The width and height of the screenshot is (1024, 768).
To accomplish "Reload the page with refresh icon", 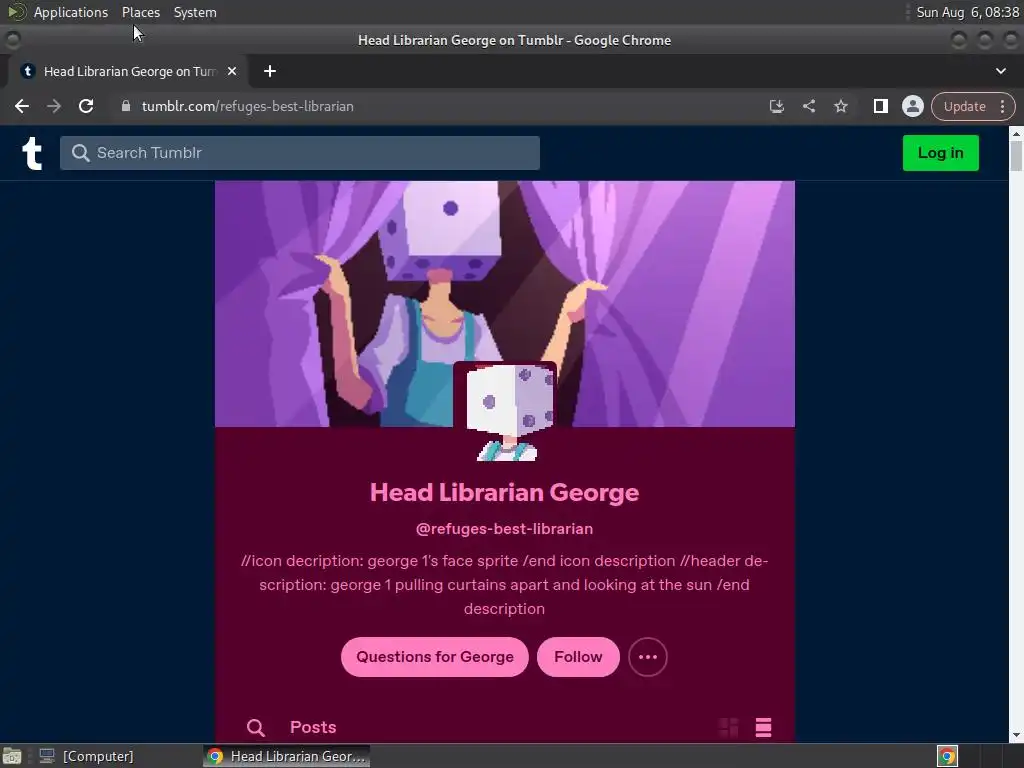I will click(86, 106).
